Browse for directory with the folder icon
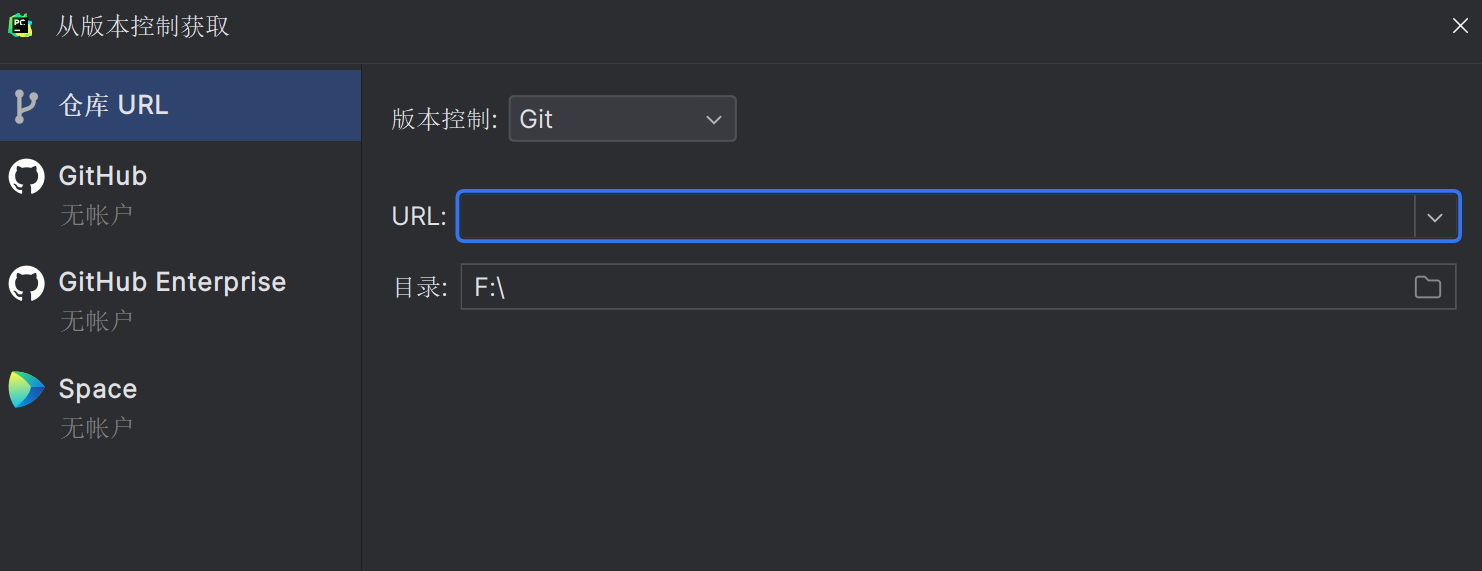Viewport: 1482px width, 571px height. coord(1427,288)
